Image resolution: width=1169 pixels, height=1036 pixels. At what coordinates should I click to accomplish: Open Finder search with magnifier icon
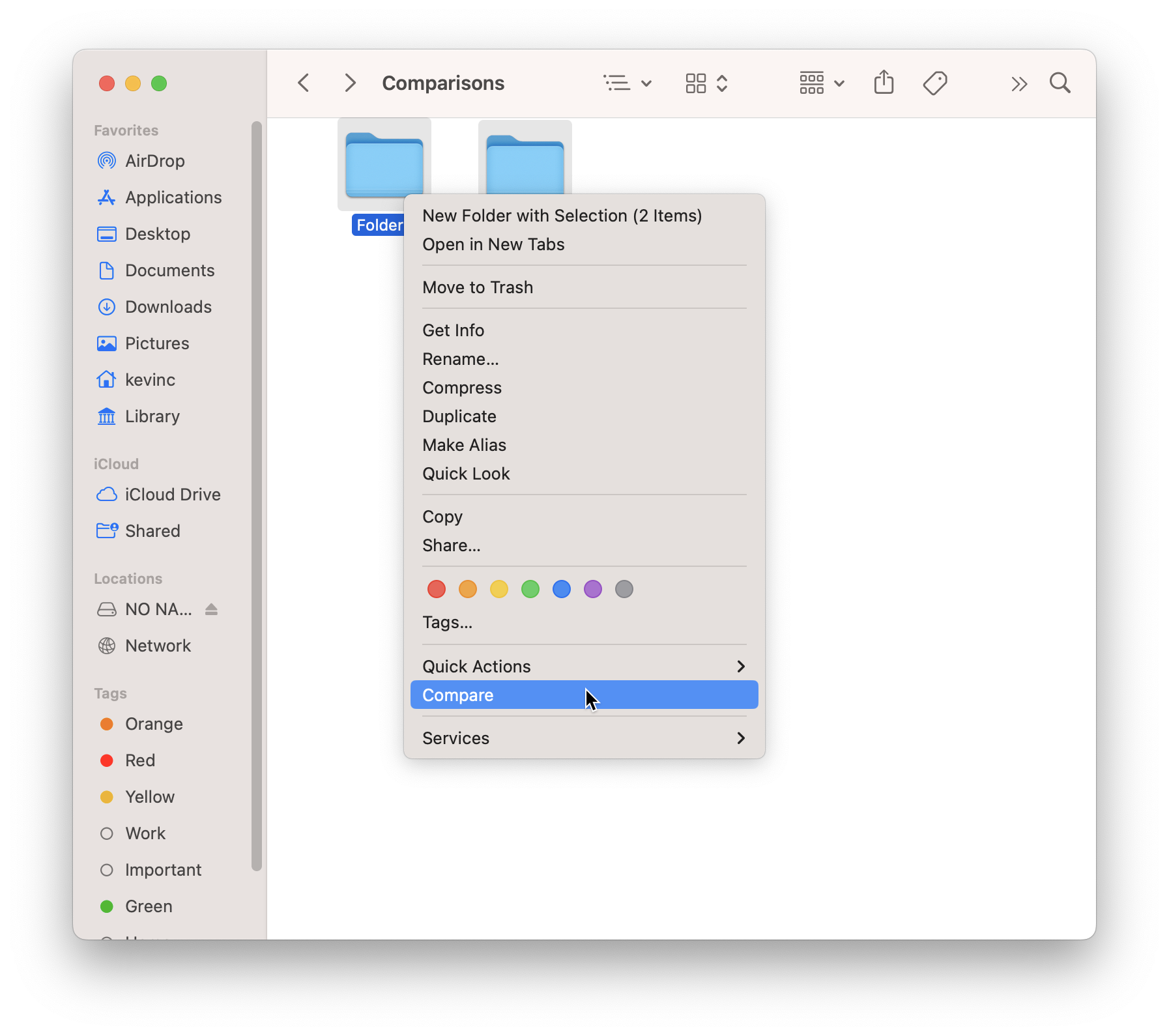click(1060, 83)
